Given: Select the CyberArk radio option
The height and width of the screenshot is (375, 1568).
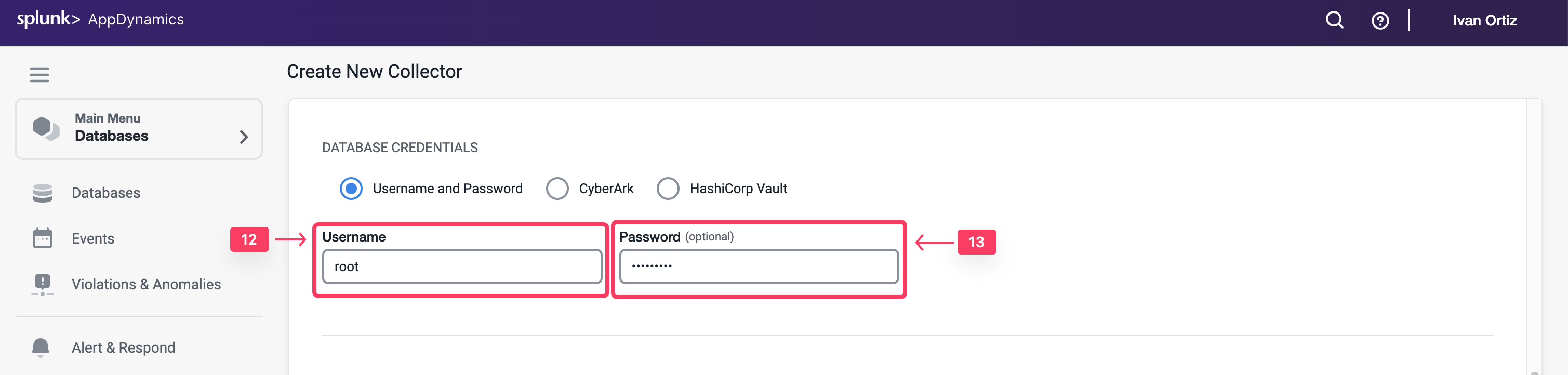Looking at the screenshot, I should pos(557,189).
